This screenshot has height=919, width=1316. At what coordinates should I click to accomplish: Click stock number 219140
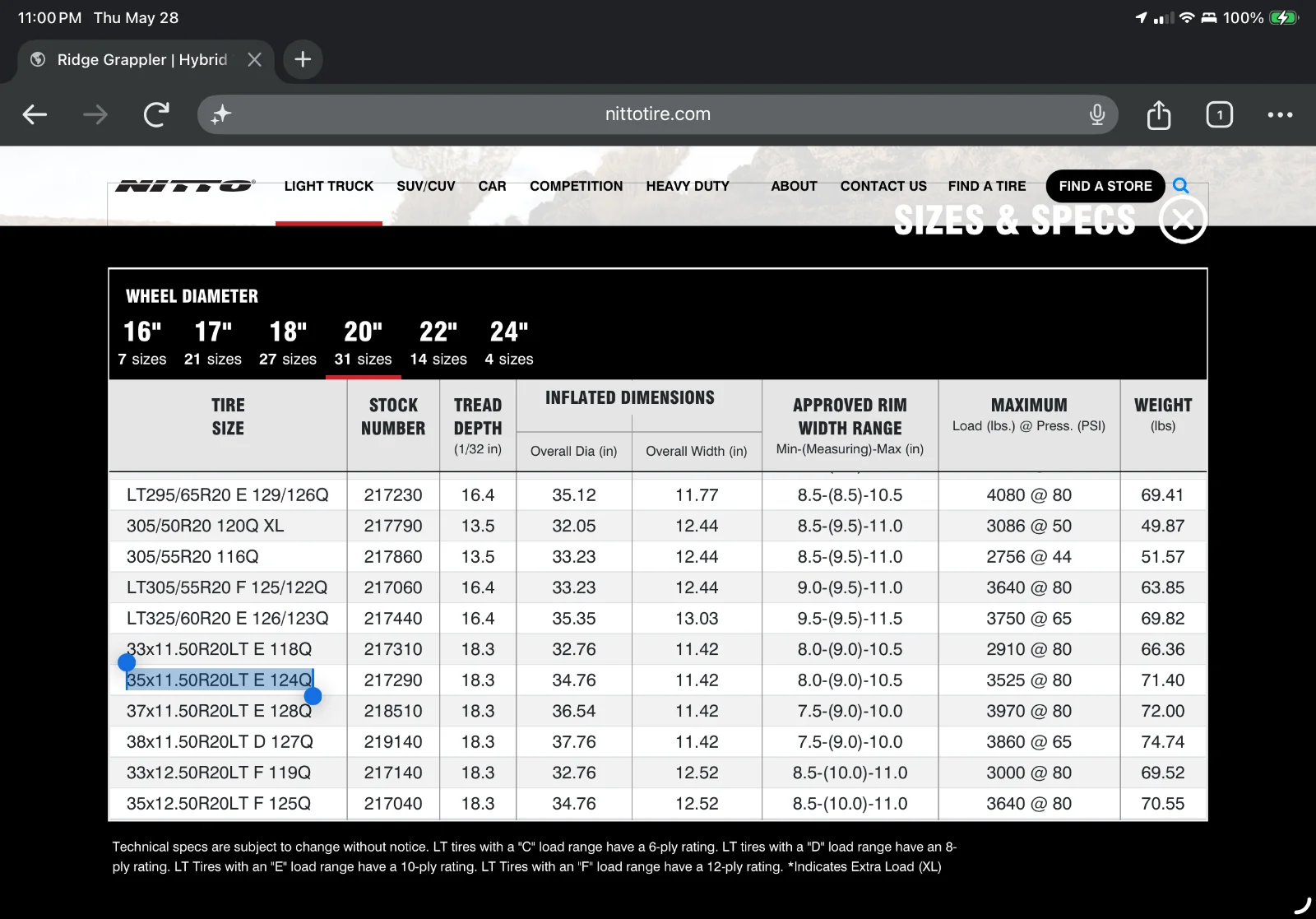(x=393, y=742)
